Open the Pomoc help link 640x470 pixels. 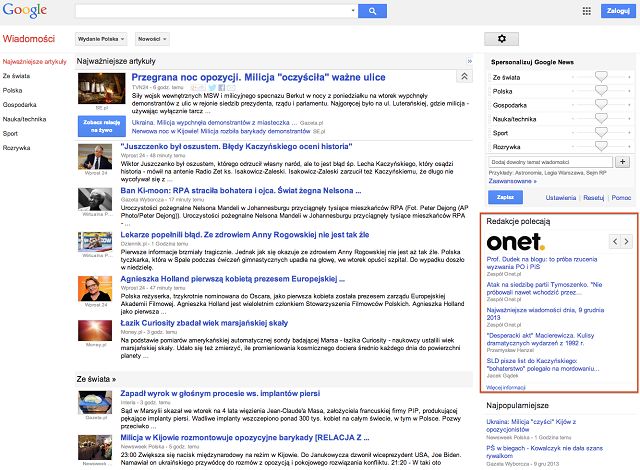pyautogui.click(x=621, y=197)
